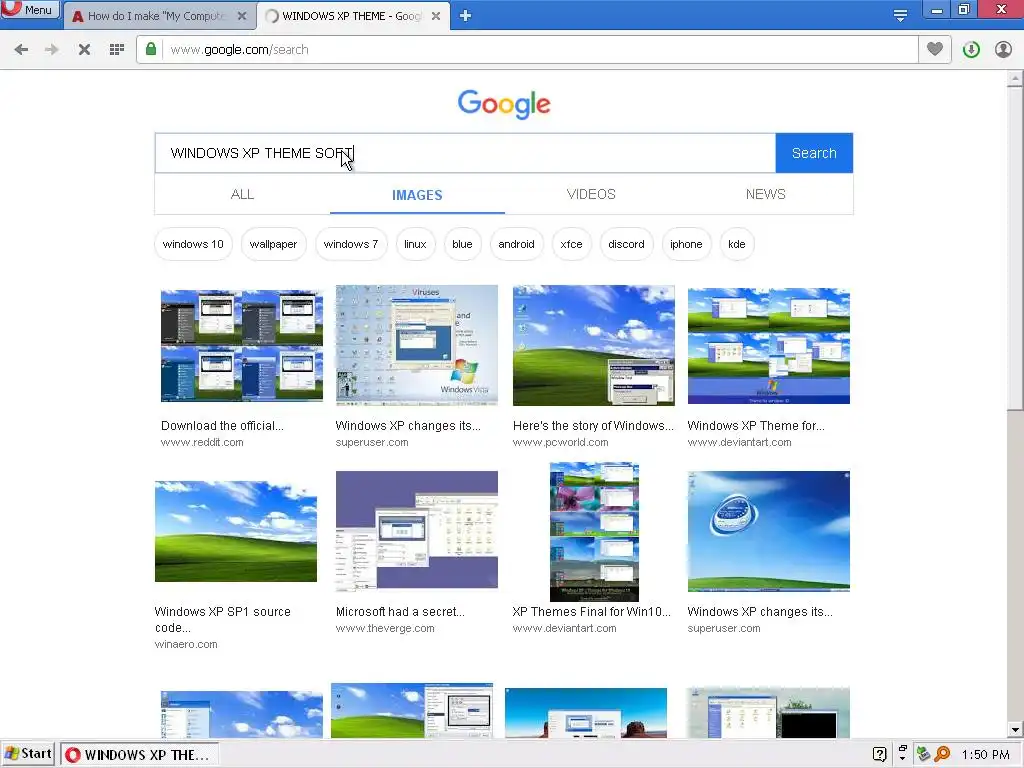Click the orange magnifier tray icon
The image size is (1024, 768).
[x=942, y=754]
